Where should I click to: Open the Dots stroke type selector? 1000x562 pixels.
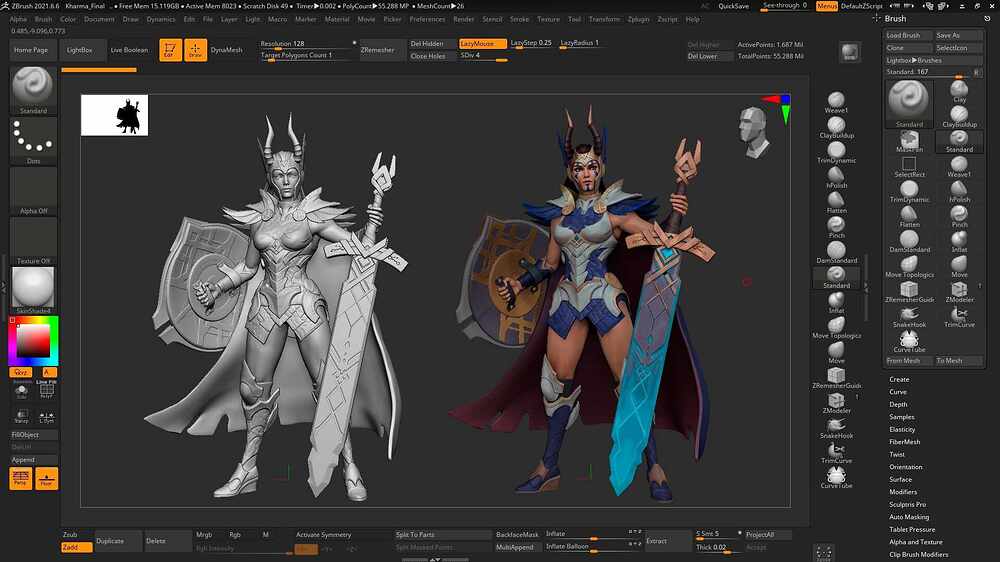pos(33,141)
